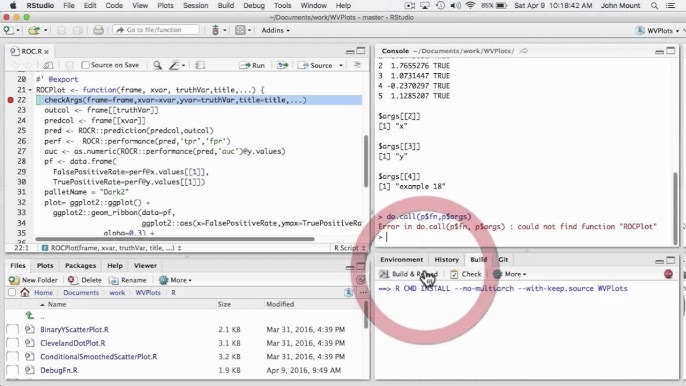This screenshot has height=386, width=686.
Task: Switch to the Plots tab
Action: pos(45,266)
